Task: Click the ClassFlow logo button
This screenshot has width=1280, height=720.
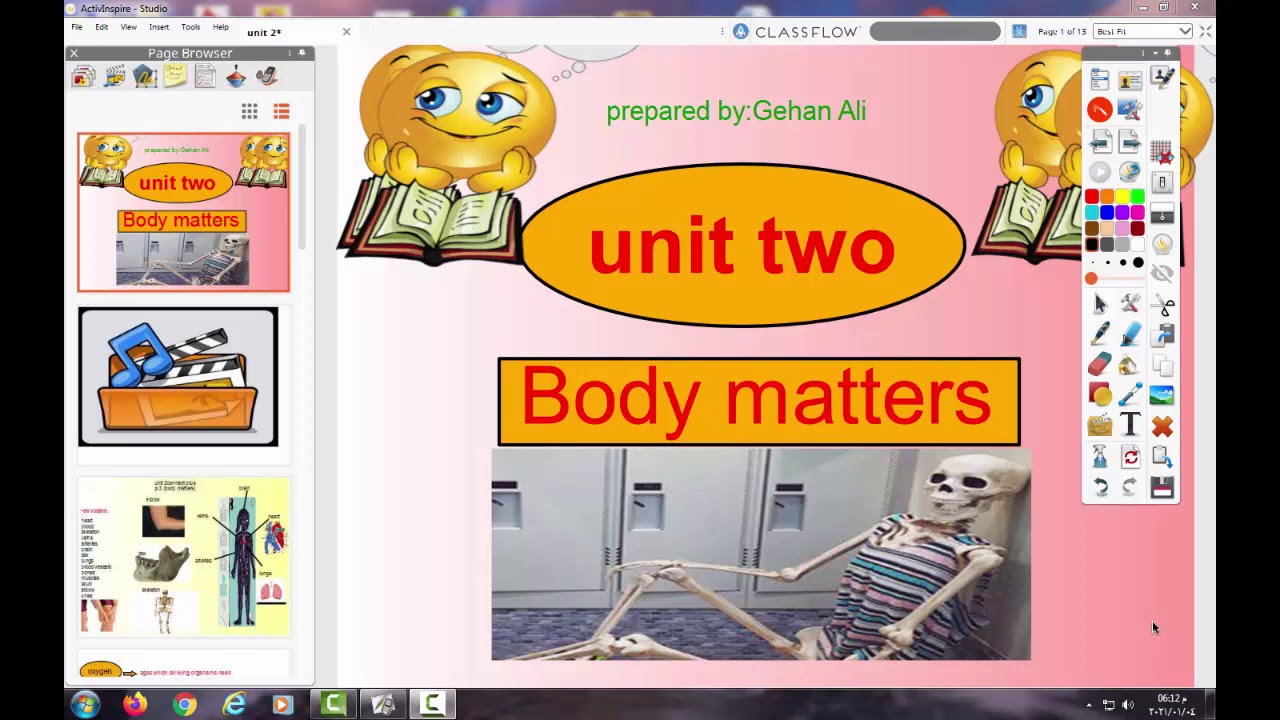Action: point(796,32)
